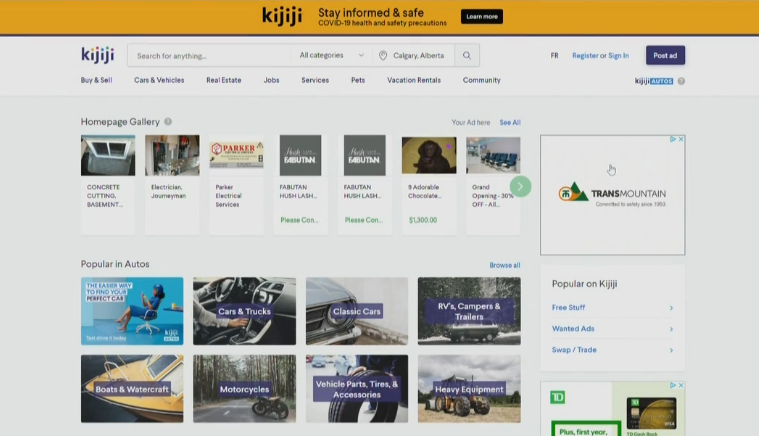Open Heavy Equipment category tile

(469, 389)
